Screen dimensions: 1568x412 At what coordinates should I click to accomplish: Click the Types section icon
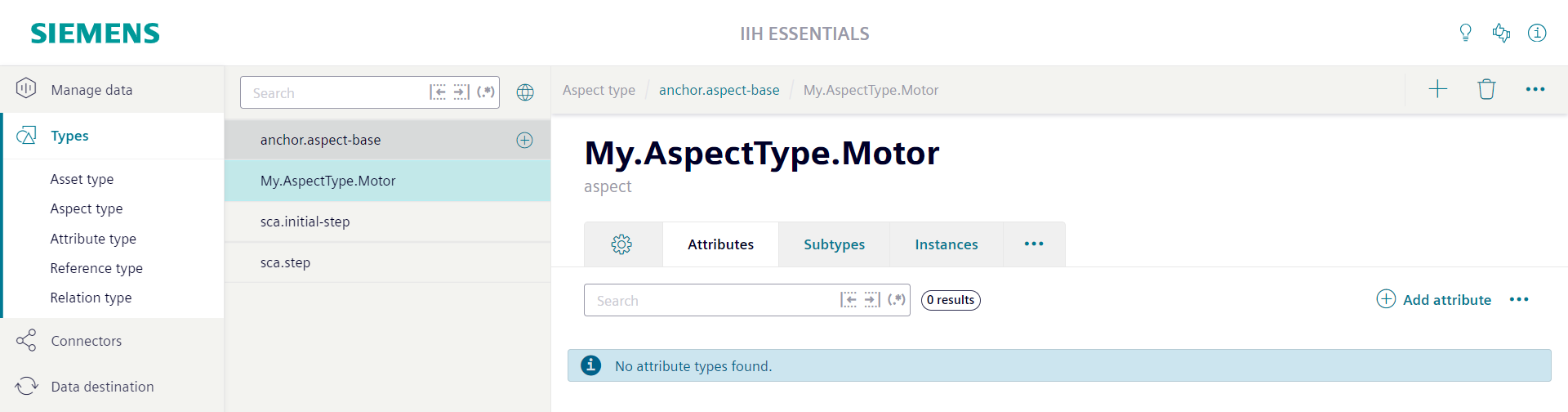coord(26,136)
